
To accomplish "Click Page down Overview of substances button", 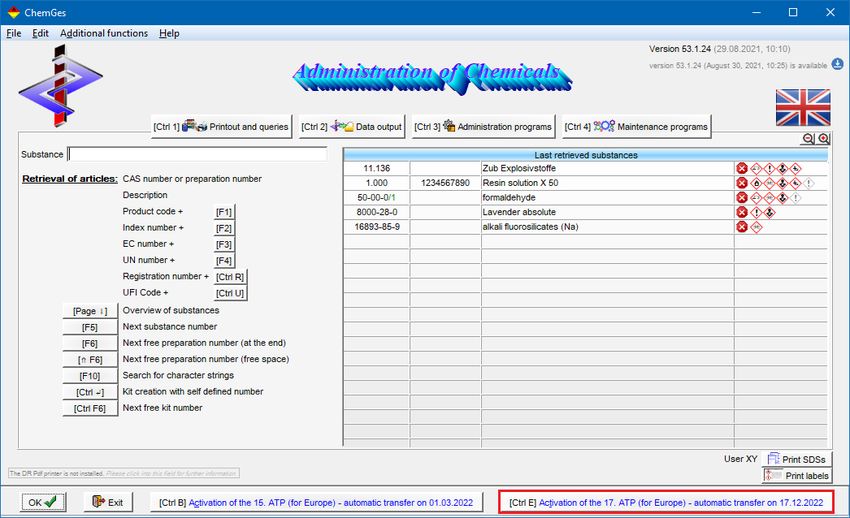I will pyautogui.click(x=90, y=311).
